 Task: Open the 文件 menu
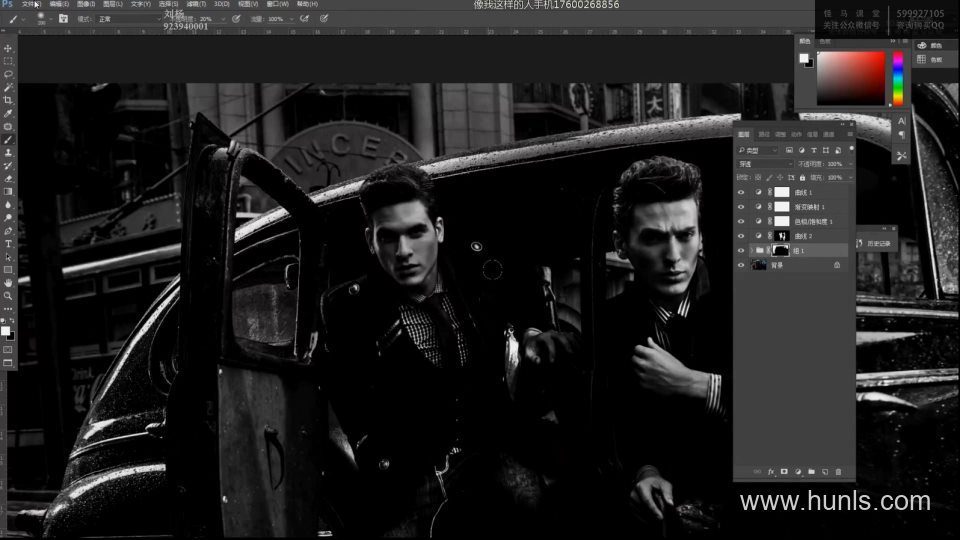(29, 4)
